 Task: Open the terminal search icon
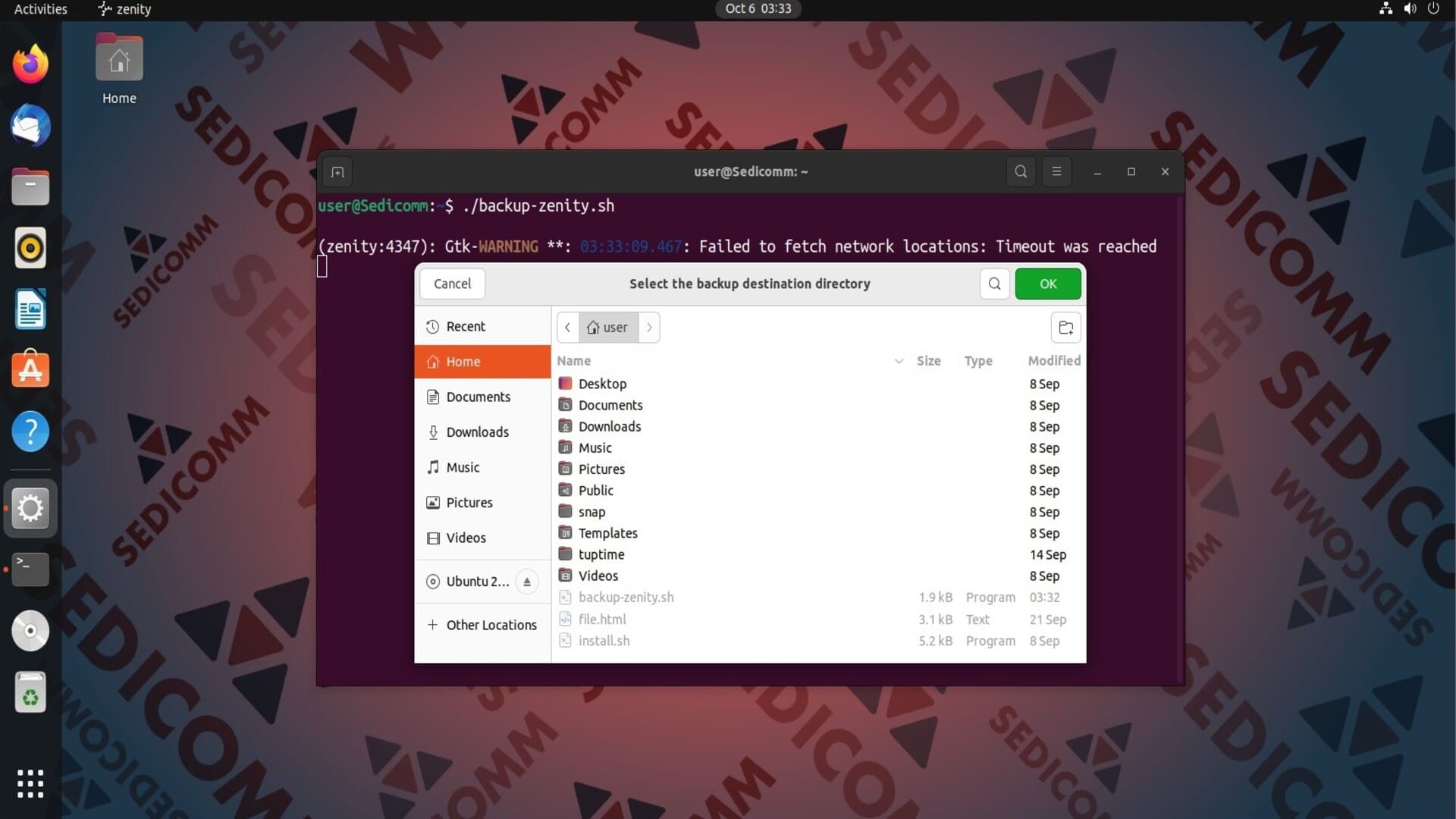tap(1021, 171)
